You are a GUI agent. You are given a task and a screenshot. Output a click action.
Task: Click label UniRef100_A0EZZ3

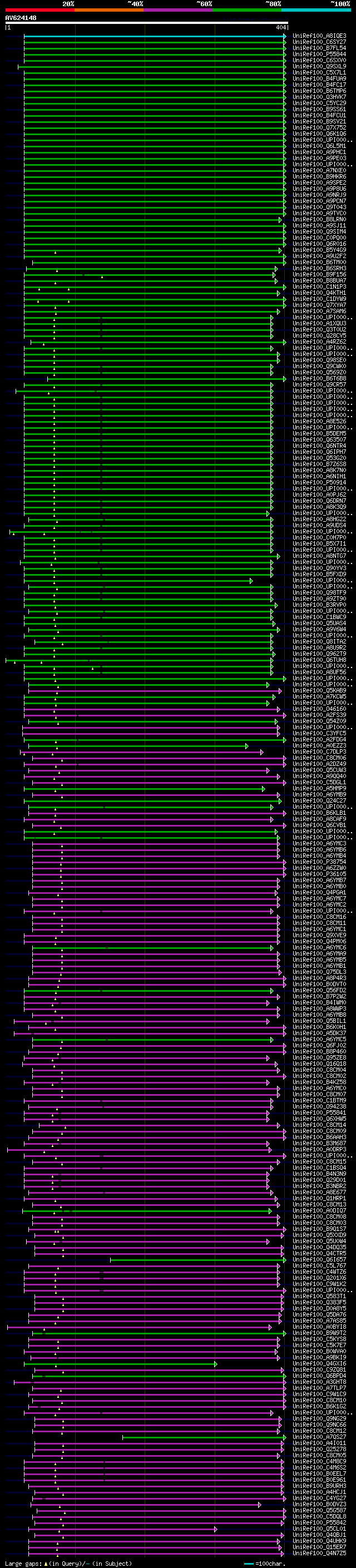[x=319, y=746]
